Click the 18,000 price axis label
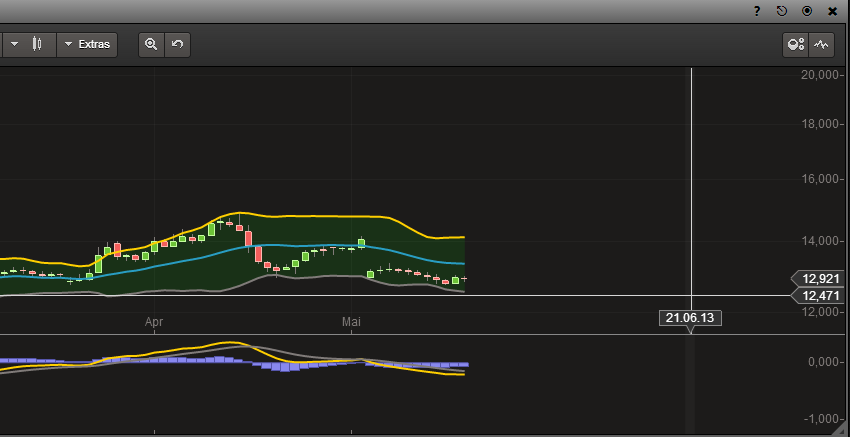Image resolution: width=850 pixels, height=437 pixels. (821, 124)
